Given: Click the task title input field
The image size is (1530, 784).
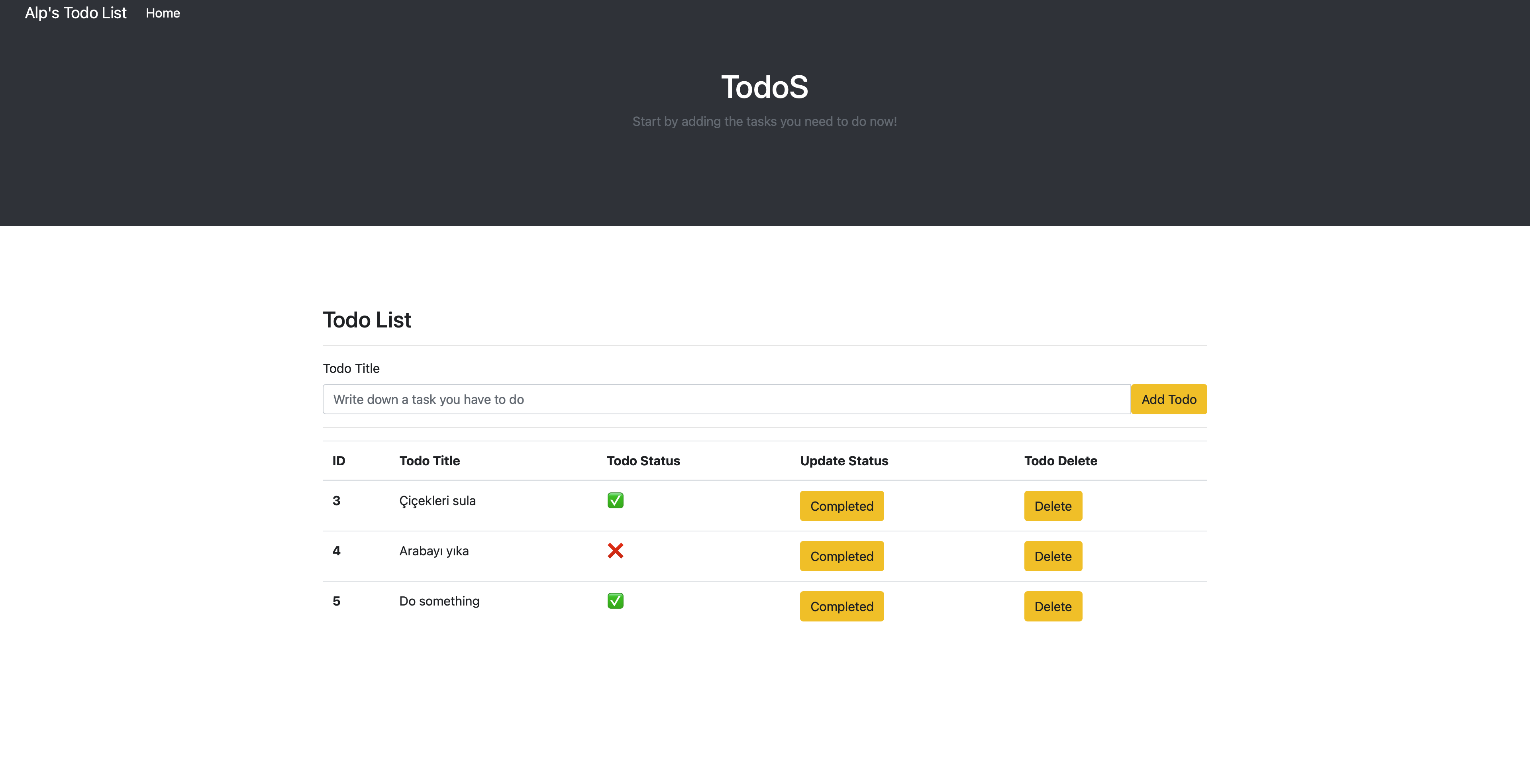Looking at the screenshot, I should (x=713, y=398).
